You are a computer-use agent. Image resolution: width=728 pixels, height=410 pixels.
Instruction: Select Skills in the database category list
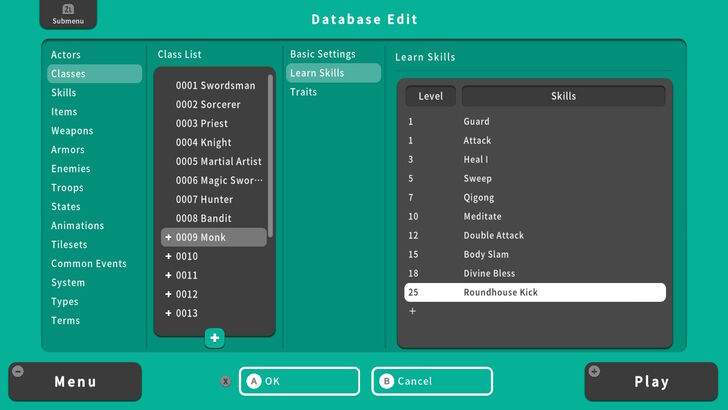click(64, 93)
